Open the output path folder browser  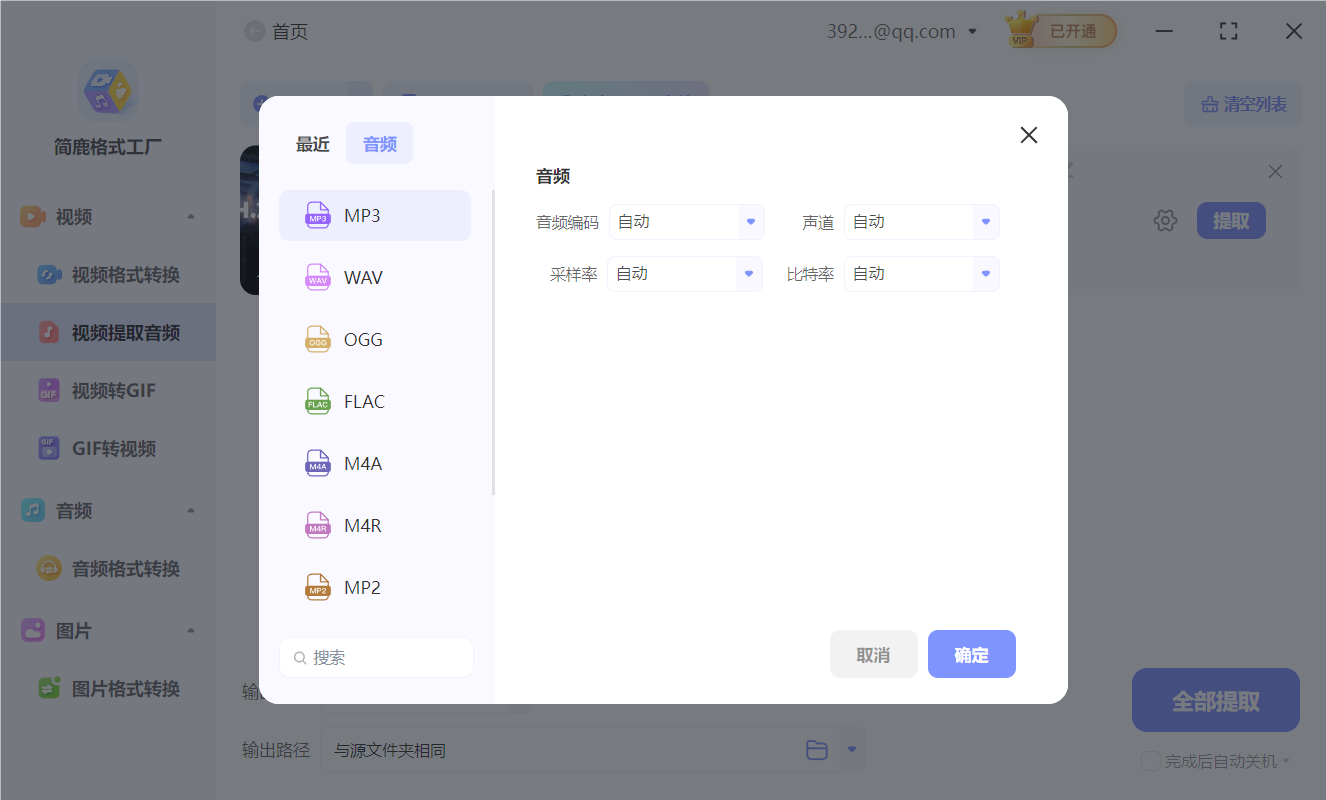point(817,749)
